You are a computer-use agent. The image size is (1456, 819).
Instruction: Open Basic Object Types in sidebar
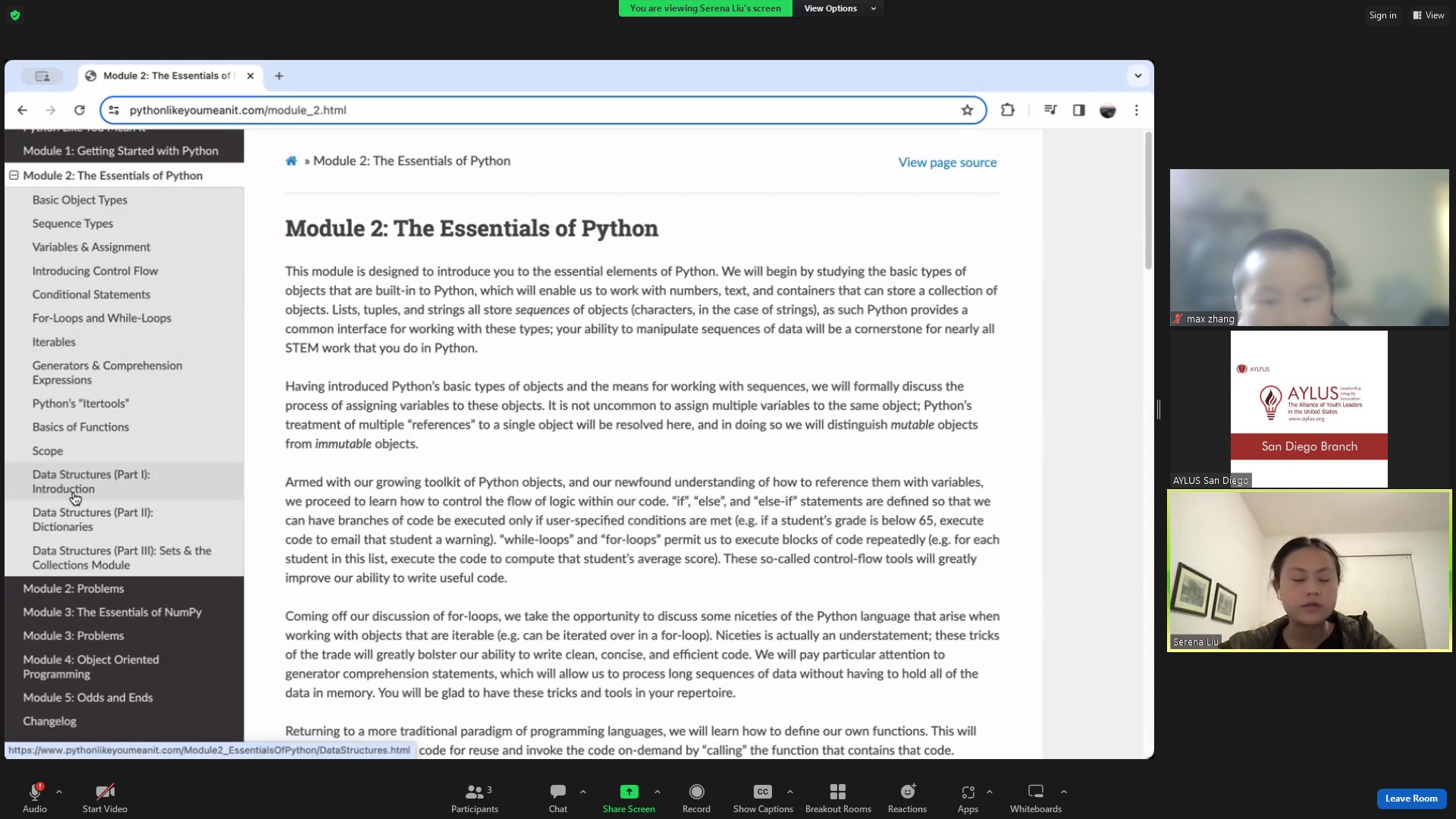click(x=80, y=200)
